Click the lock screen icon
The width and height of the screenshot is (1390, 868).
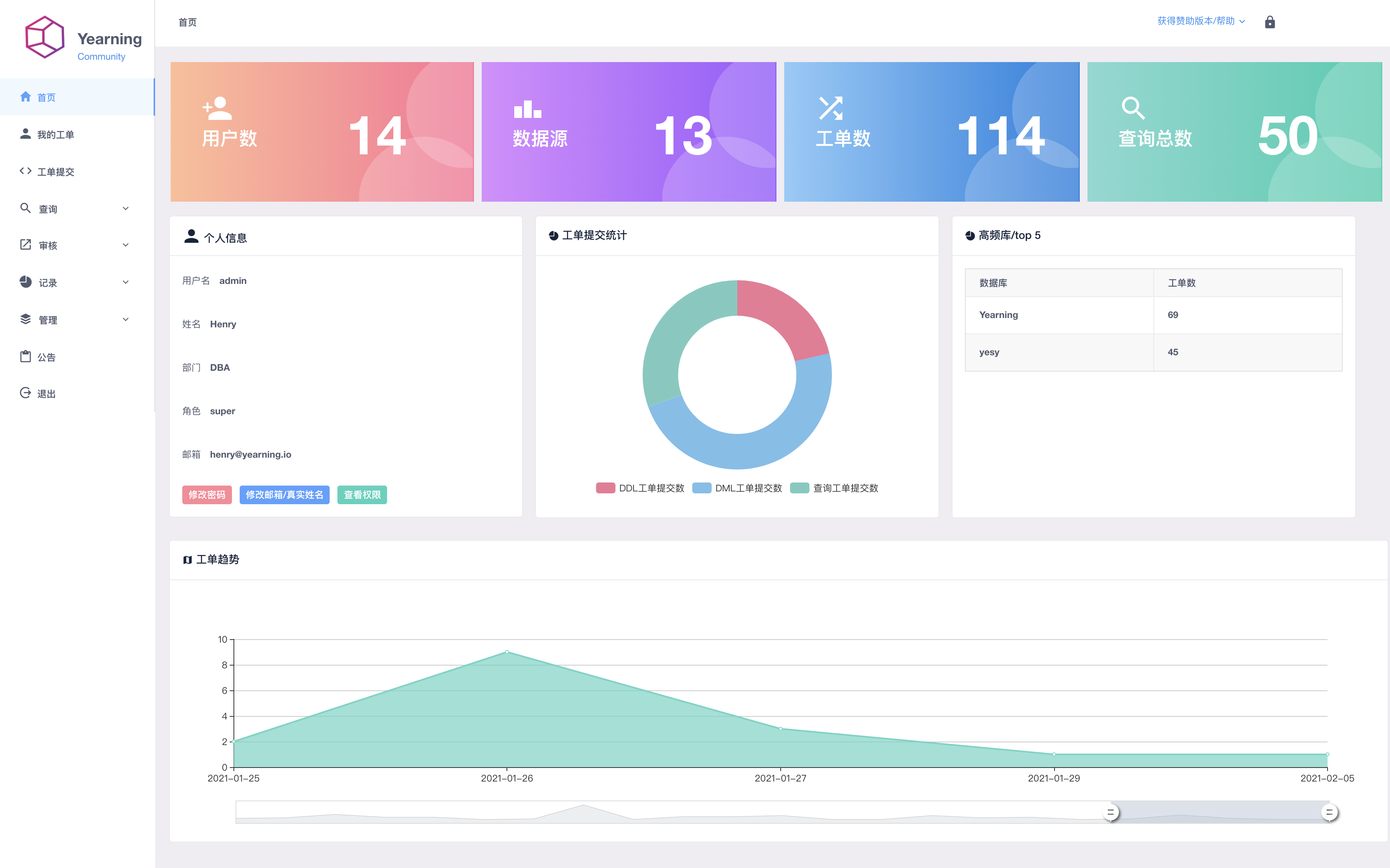tap(1269, 22)
